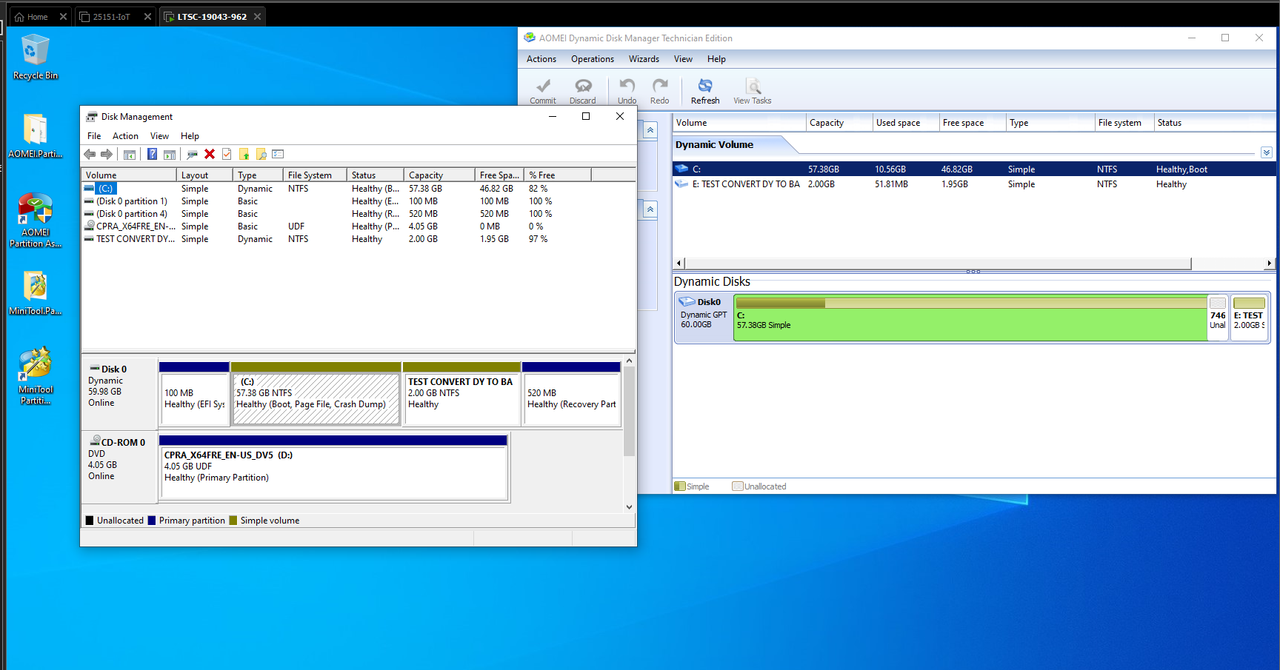Click the Refresh icon in AOMEI toolbar

click(705, 90)
